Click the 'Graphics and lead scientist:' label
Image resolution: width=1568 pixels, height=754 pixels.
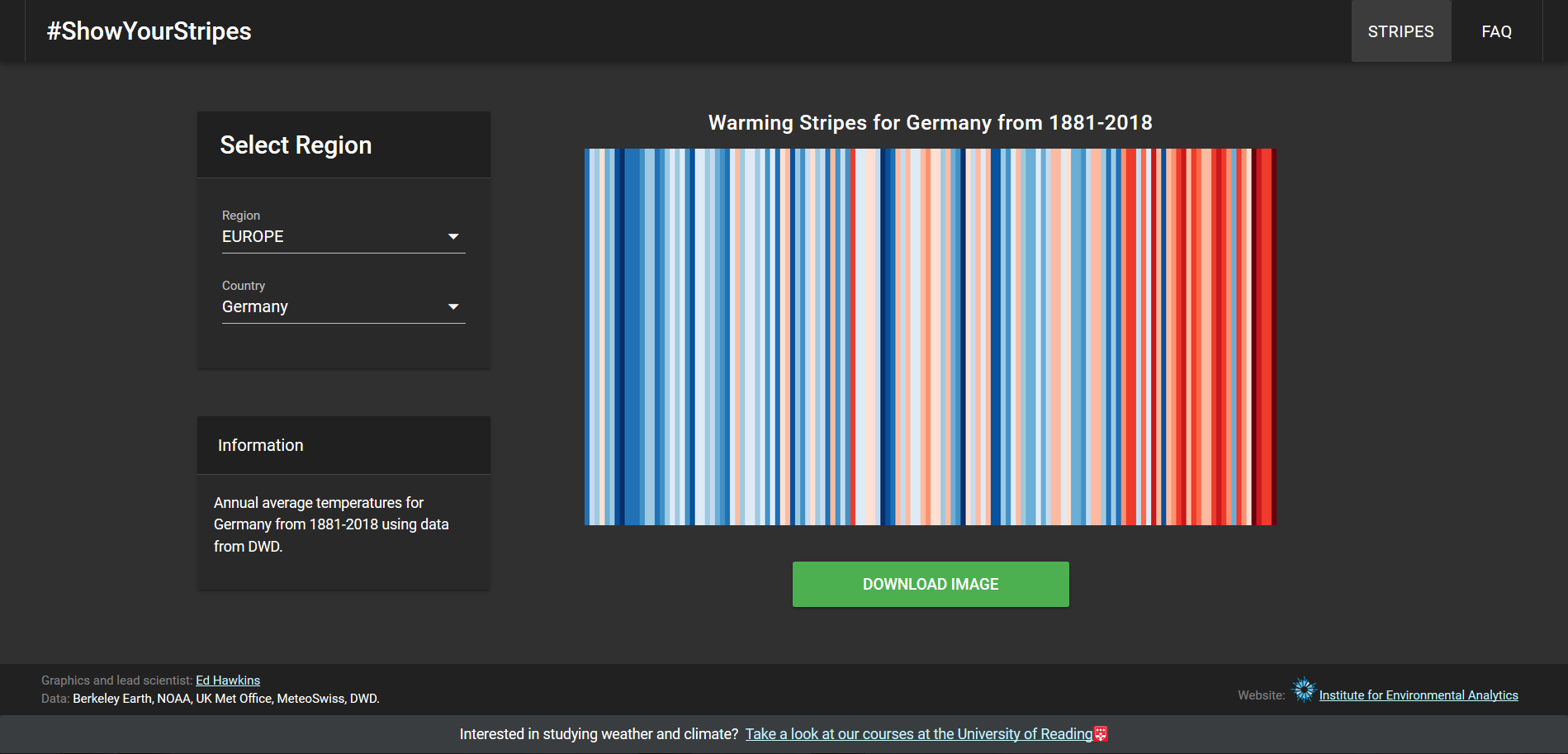116,680
